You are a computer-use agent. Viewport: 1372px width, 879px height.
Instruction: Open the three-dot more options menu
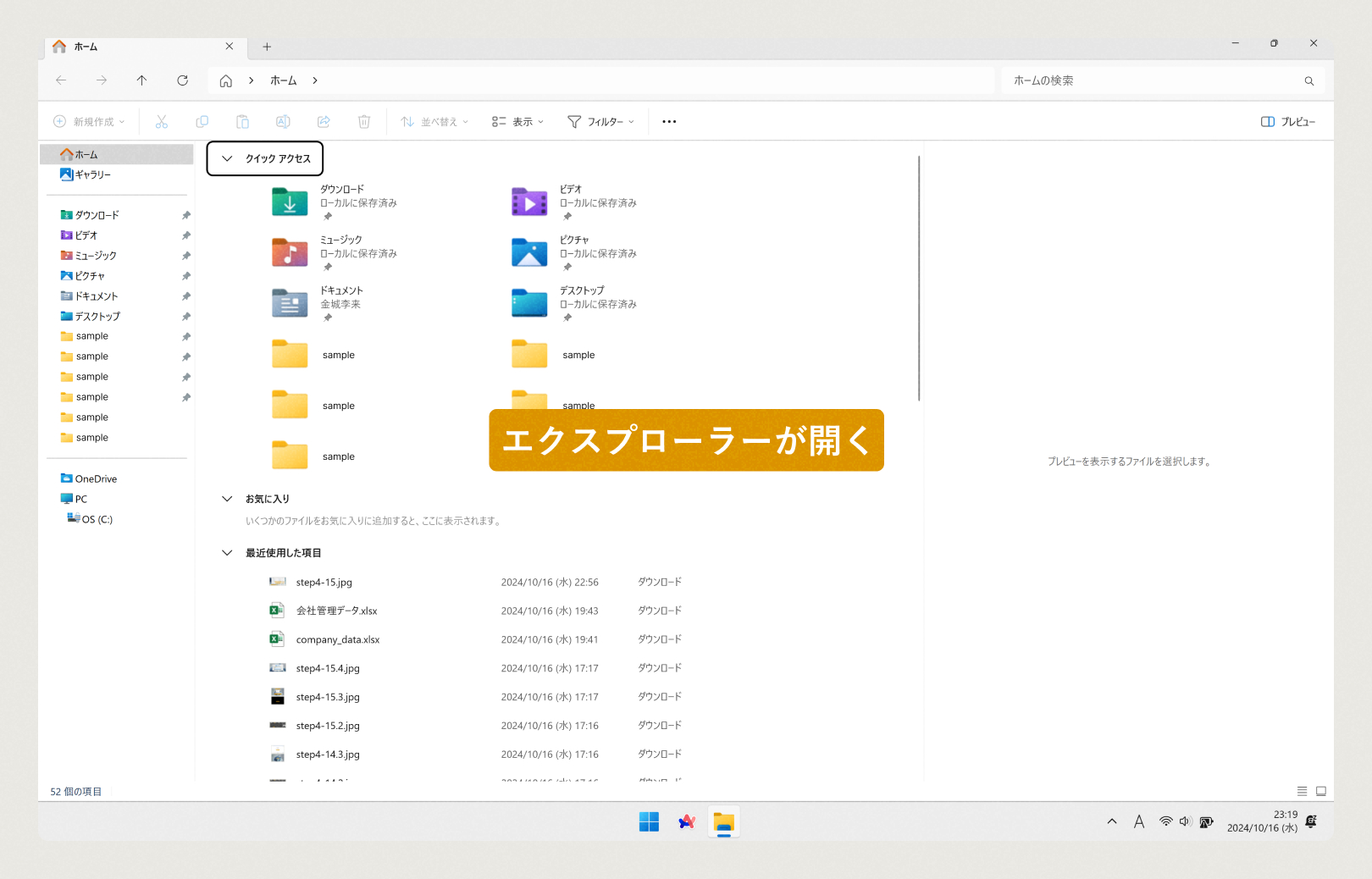coord(669,122)
